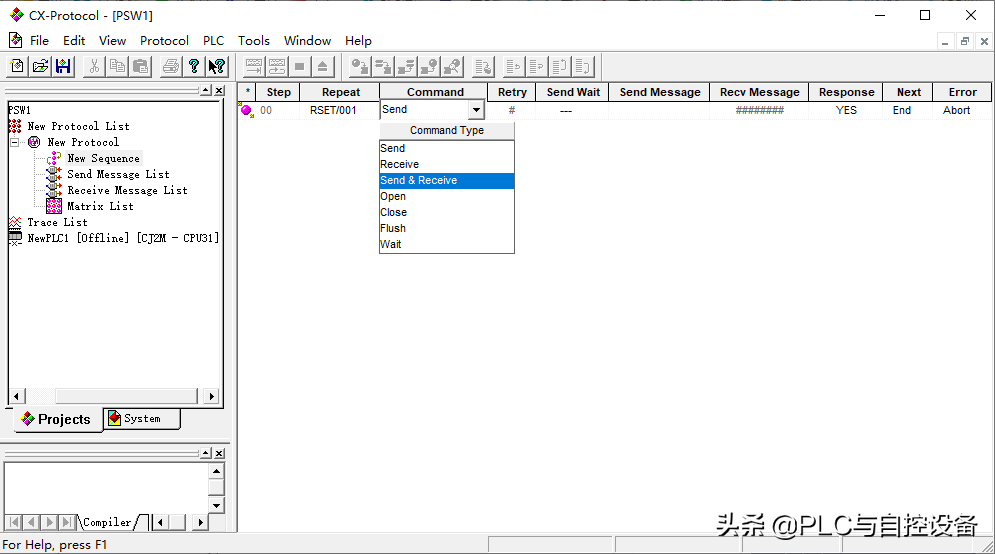Select the New Protocol List icon
995x554 pixels.
(15, 126)
